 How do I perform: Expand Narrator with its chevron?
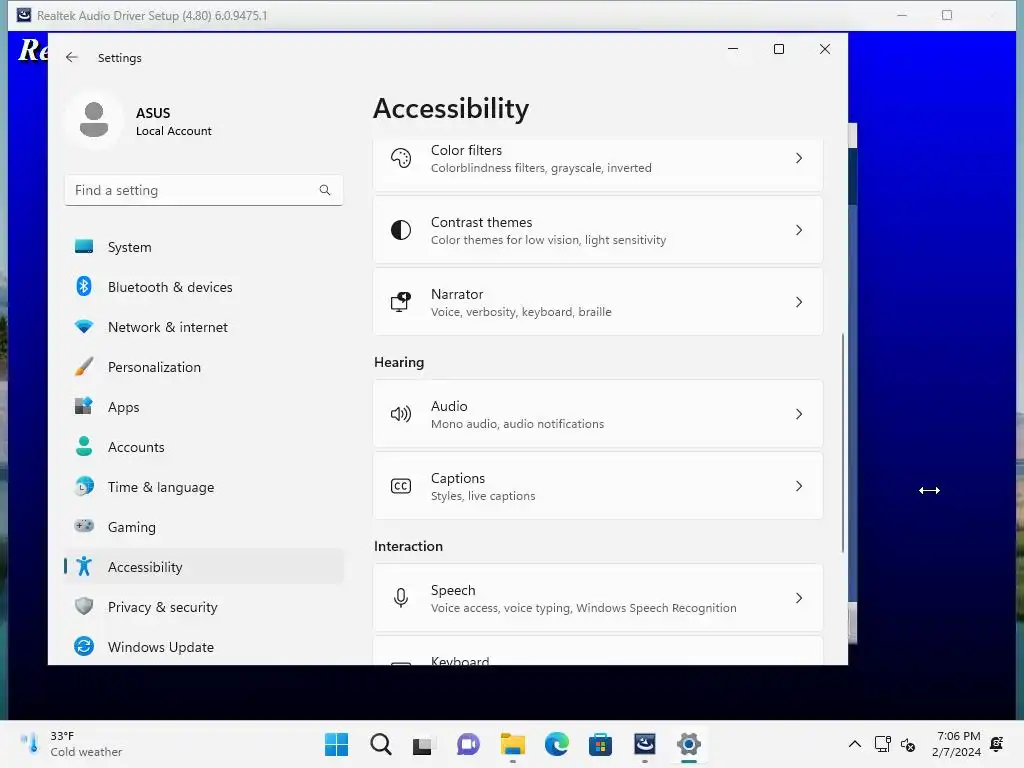(x=799, y=302)
